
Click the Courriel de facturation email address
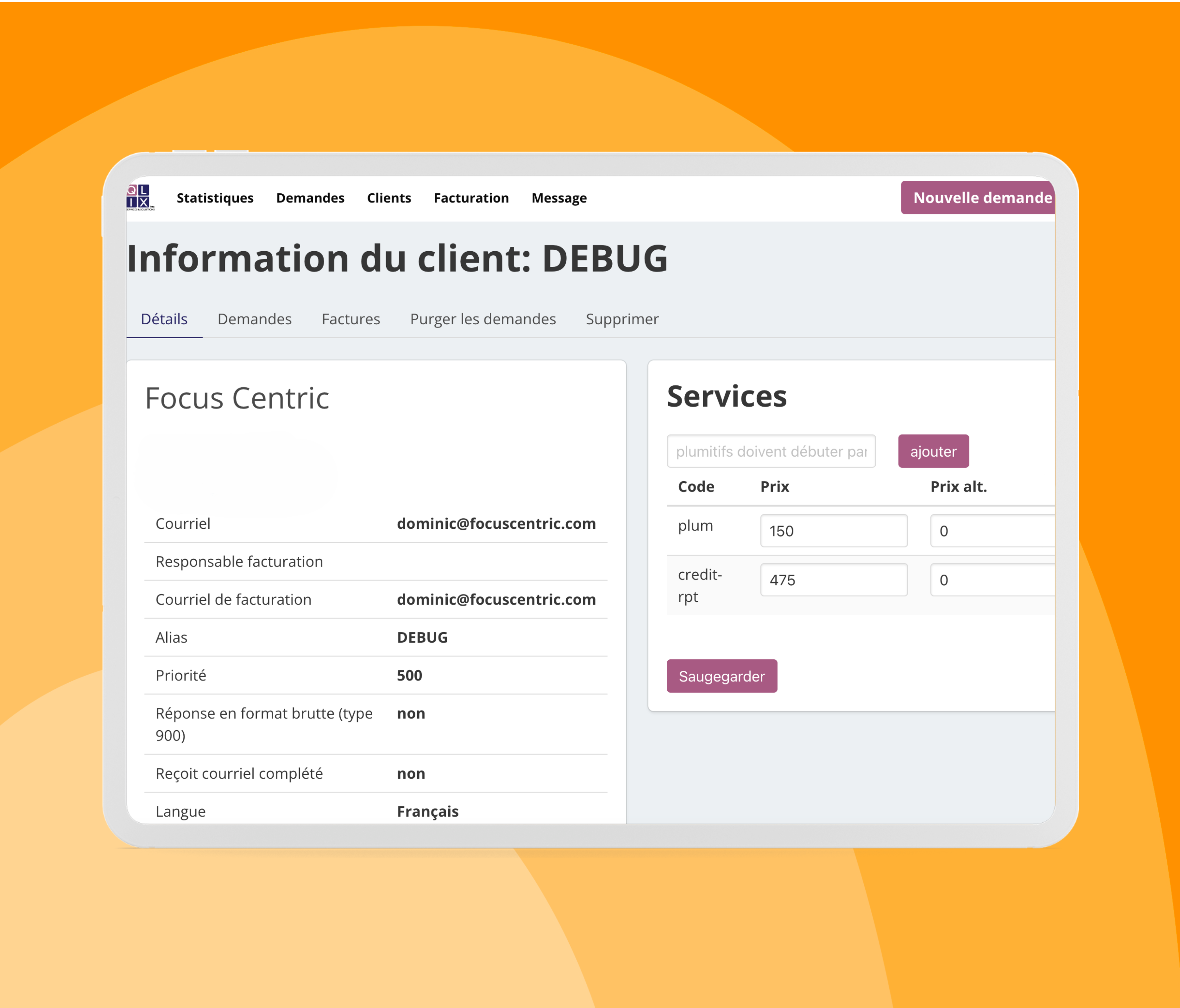click(496, 599)
